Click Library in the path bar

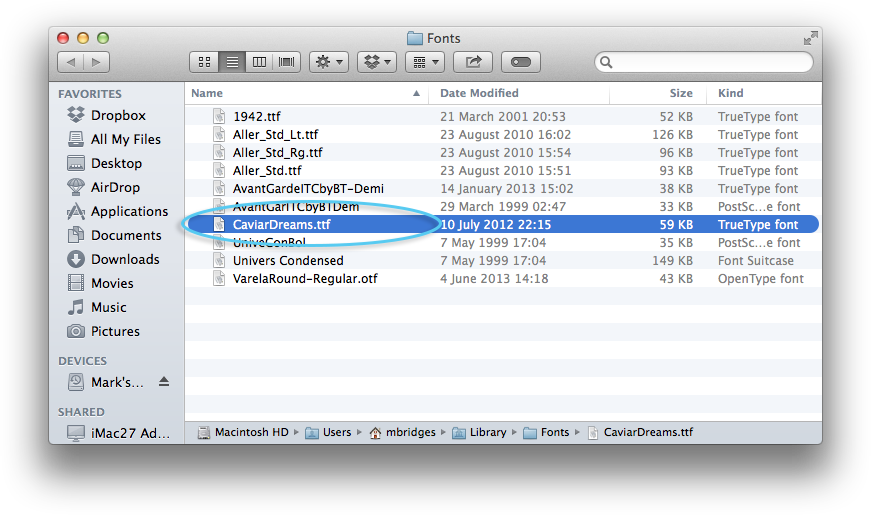point(479,432)
